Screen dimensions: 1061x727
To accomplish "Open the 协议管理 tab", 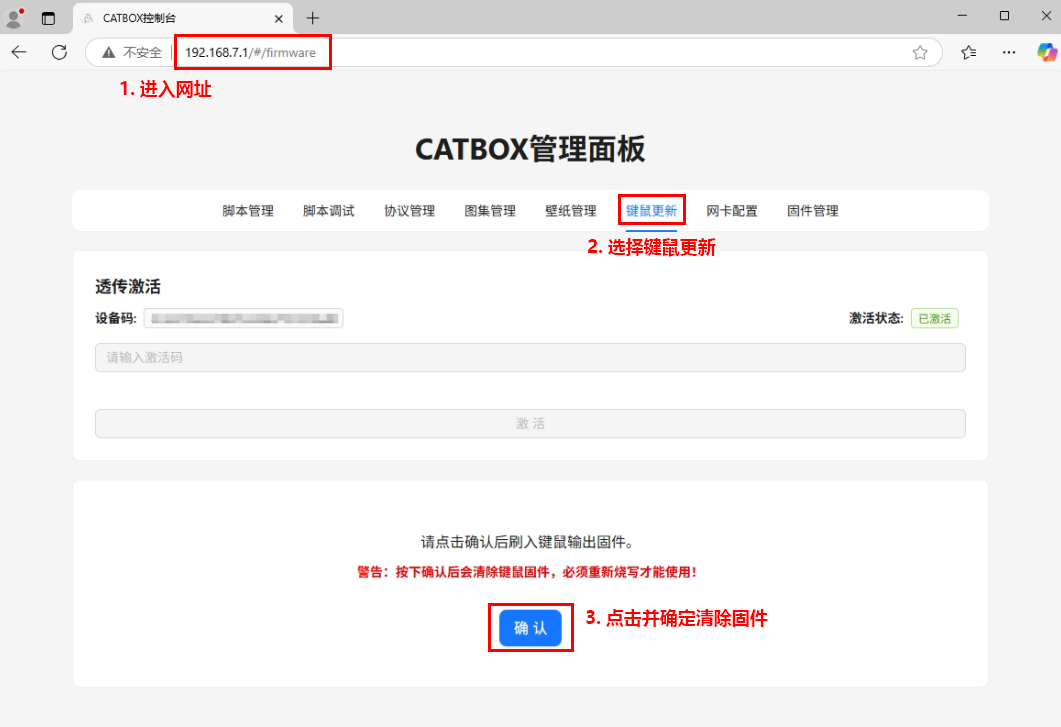I will click(x=409, y=211).
